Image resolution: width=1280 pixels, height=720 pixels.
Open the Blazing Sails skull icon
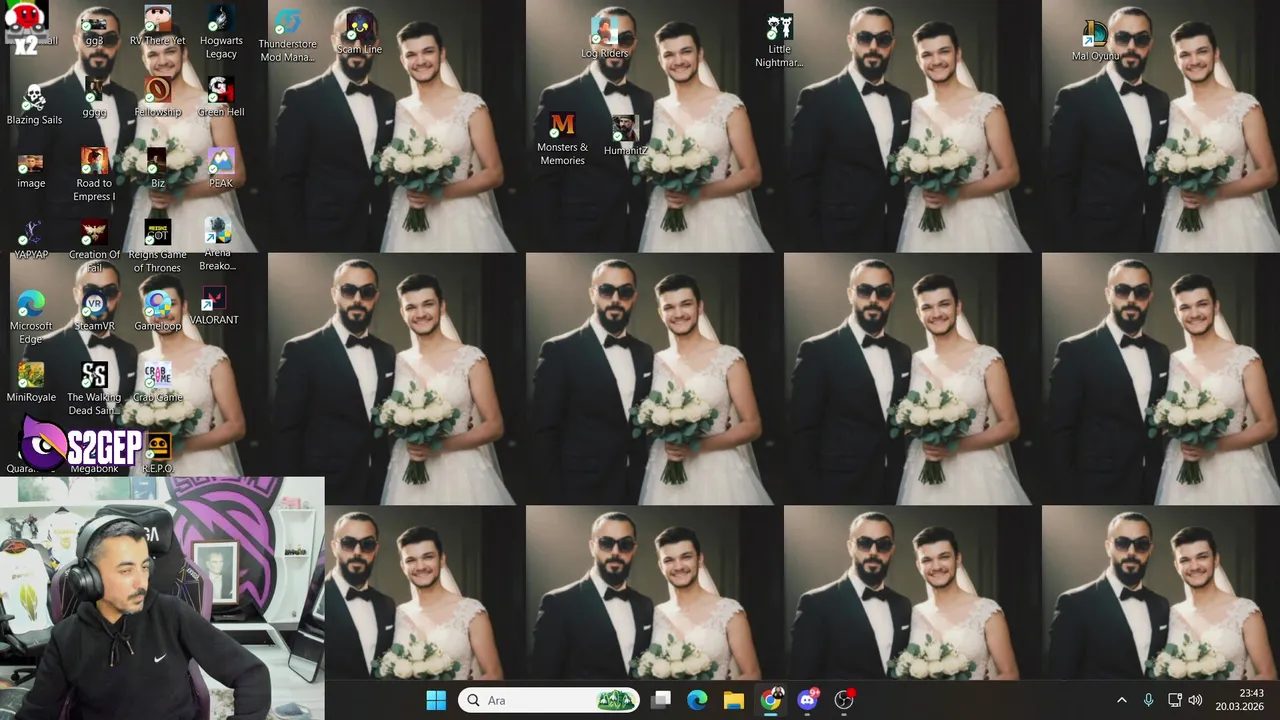[x=34, y=105]
